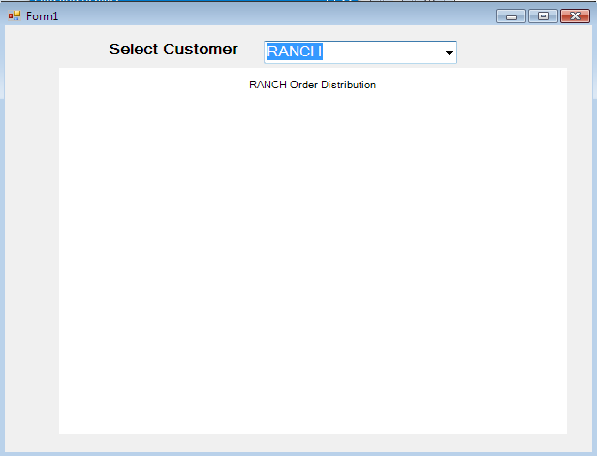Maximize the Form1 window
This screenshot has width=598, height=456.
pyautogui.click(x=543, y=16)
